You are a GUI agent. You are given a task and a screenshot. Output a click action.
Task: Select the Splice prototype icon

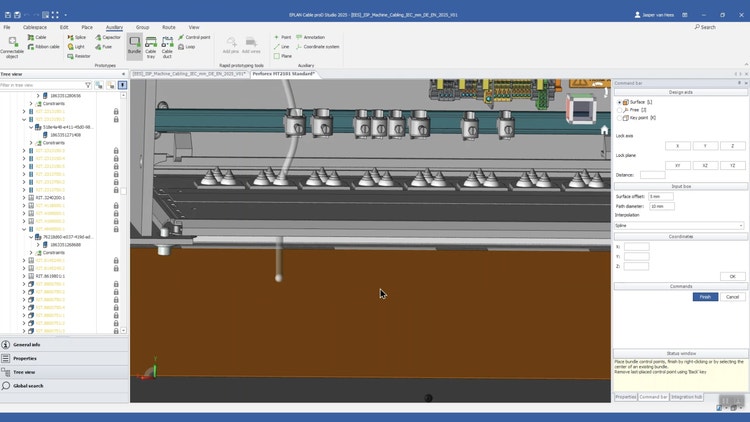[77, 37]
